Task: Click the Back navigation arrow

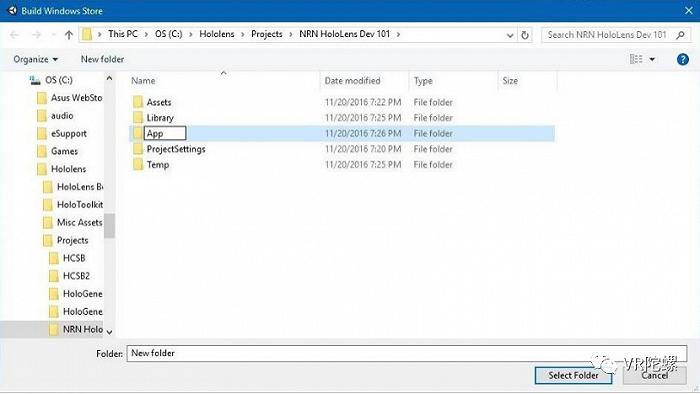Action: click(x=14, y=34)
